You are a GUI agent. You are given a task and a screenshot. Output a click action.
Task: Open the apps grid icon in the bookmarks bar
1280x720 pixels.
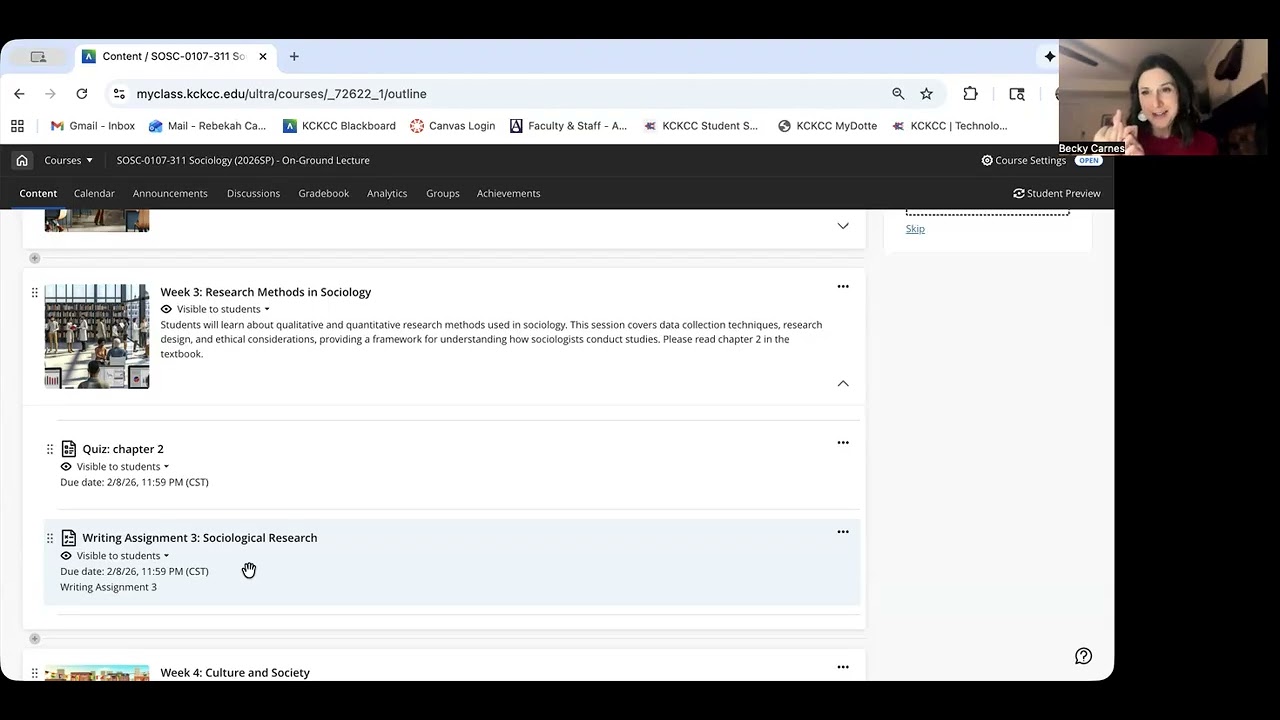[x=17, y=126]
